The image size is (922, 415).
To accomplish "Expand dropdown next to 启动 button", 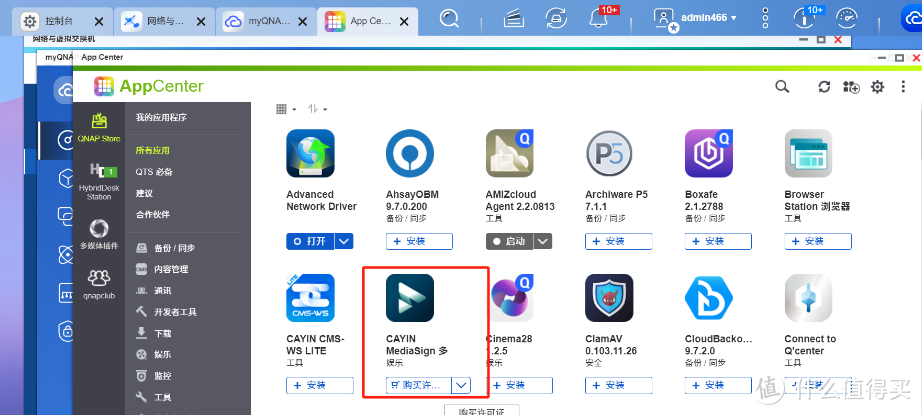I will [543, 241].
